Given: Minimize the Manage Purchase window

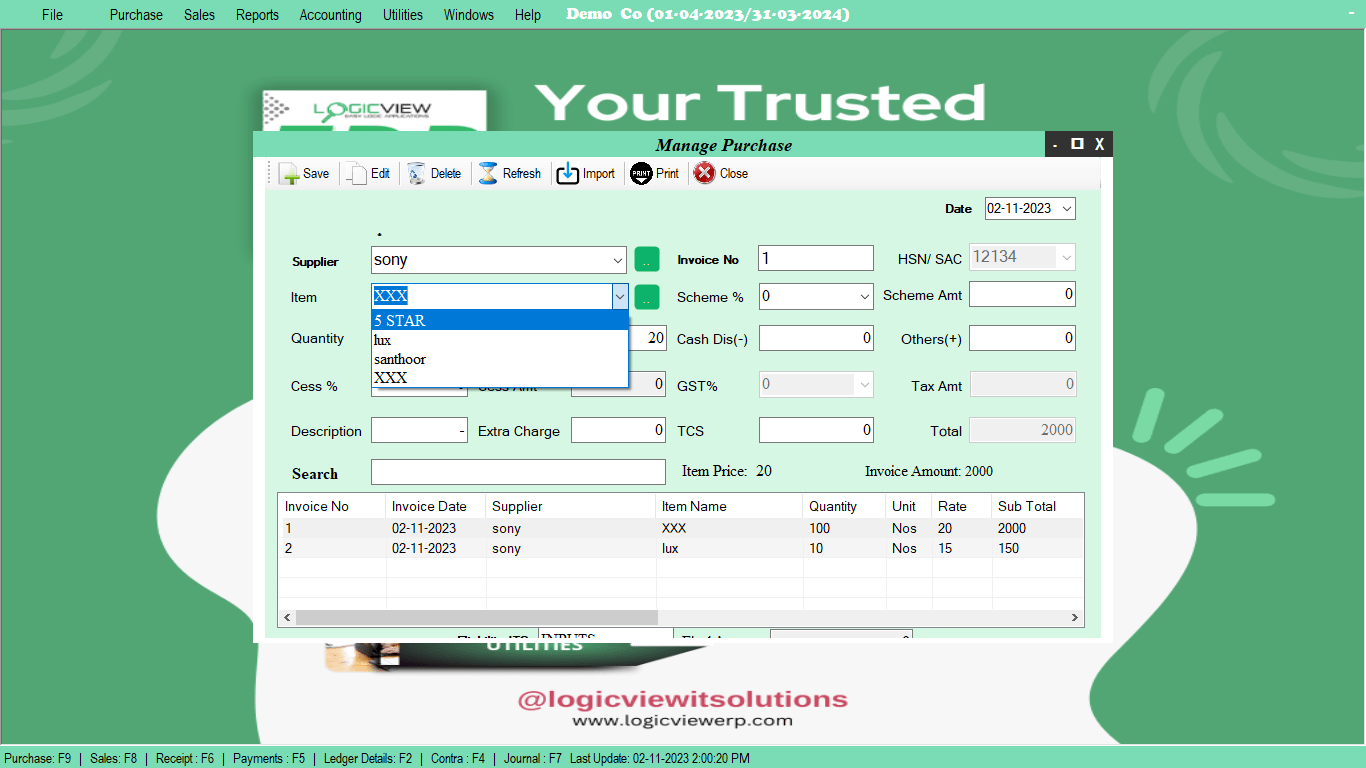Looking at the screenshot, I should click(1055, 144).
